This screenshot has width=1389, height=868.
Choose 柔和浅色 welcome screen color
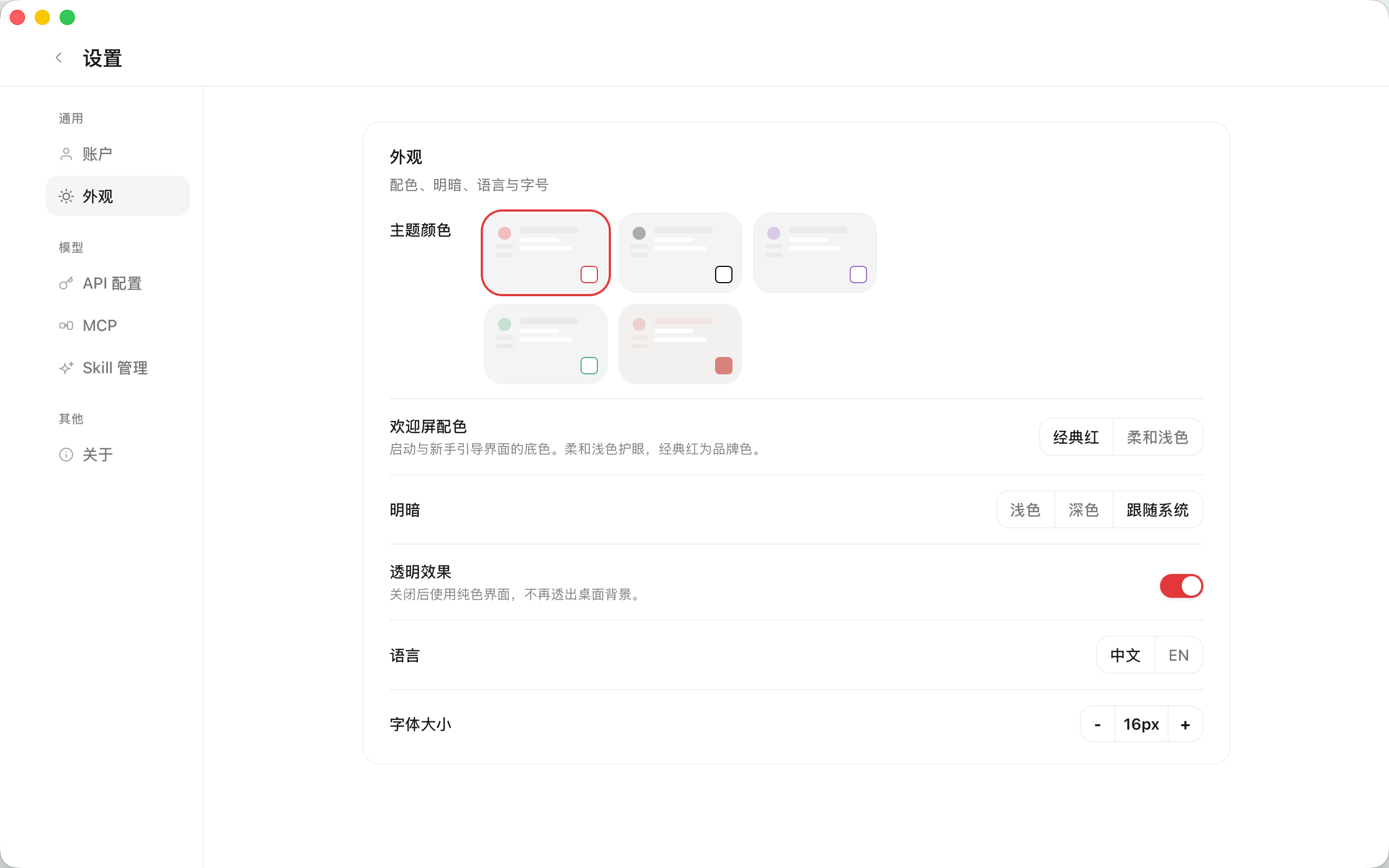(1158, 437)
